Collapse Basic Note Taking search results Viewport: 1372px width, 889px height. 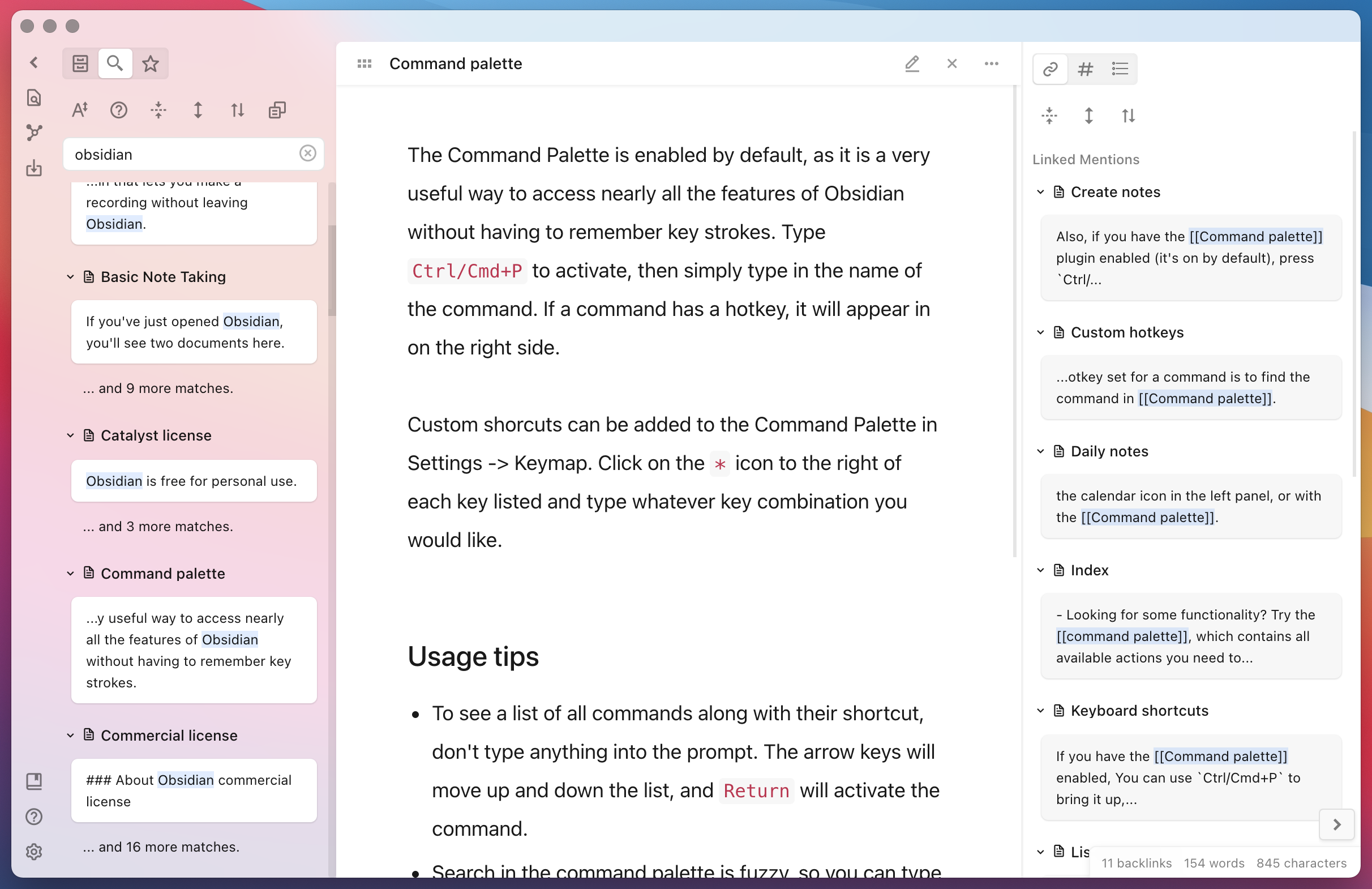[70, 277]
